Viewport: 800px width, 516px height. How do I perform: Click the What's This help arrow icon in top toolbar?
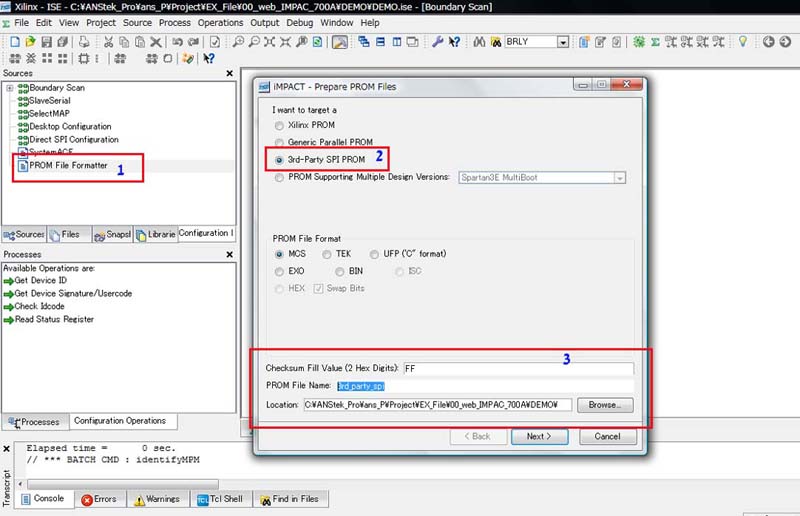[454, 42]
